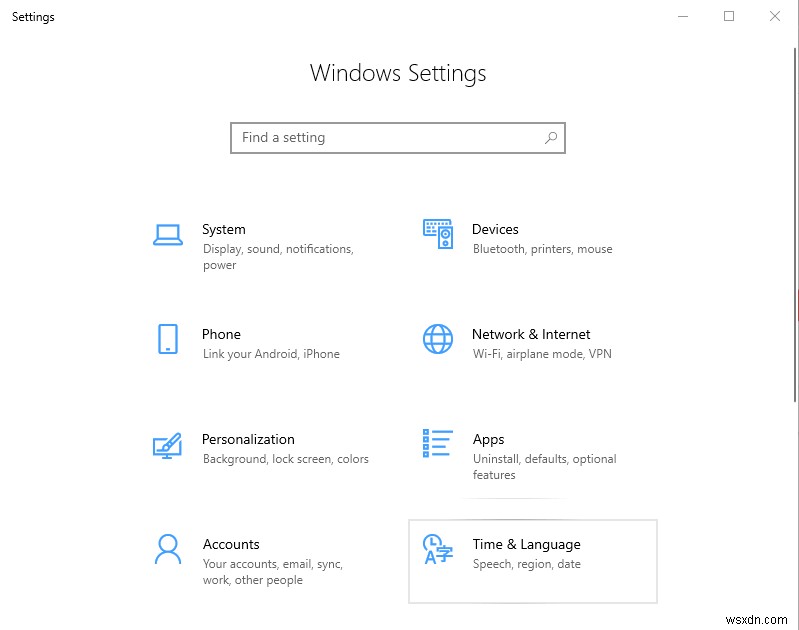Select the Phone icon
Screen dimensions: 799x630
tap(168, 339)
